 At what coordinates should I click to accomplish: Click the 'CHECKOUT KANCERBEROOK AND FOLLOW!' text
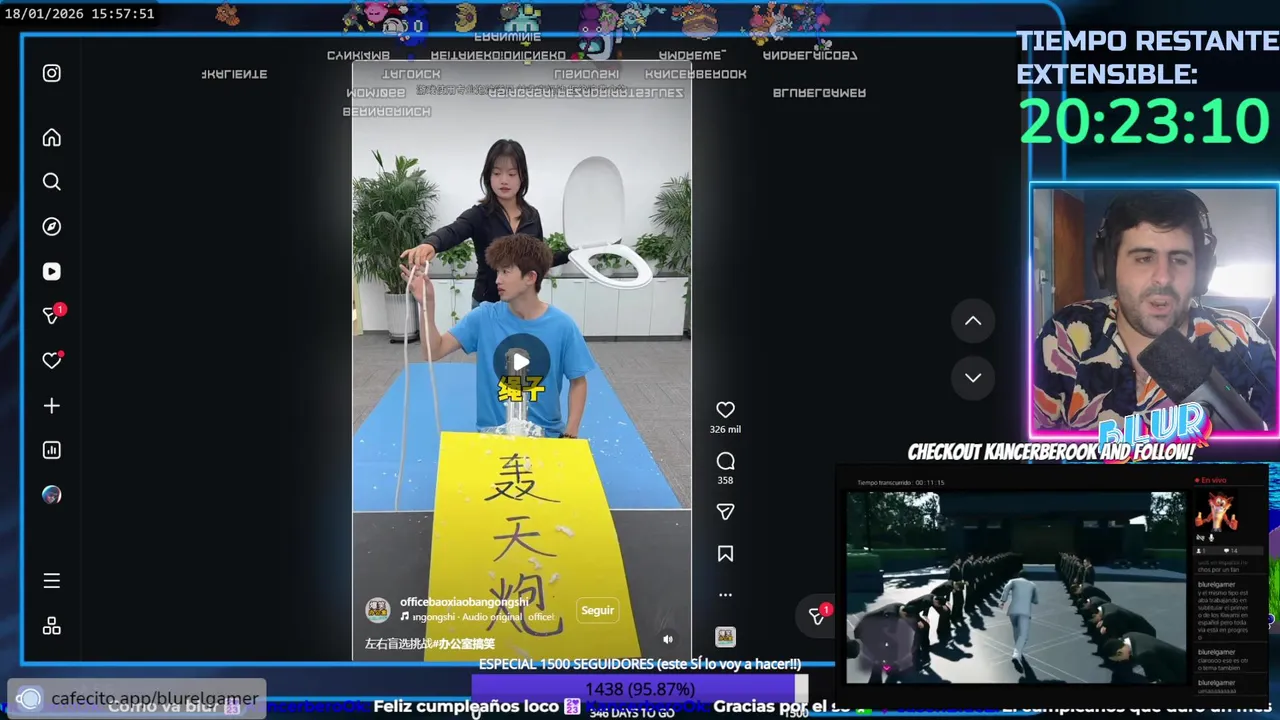click(1051, 452)
